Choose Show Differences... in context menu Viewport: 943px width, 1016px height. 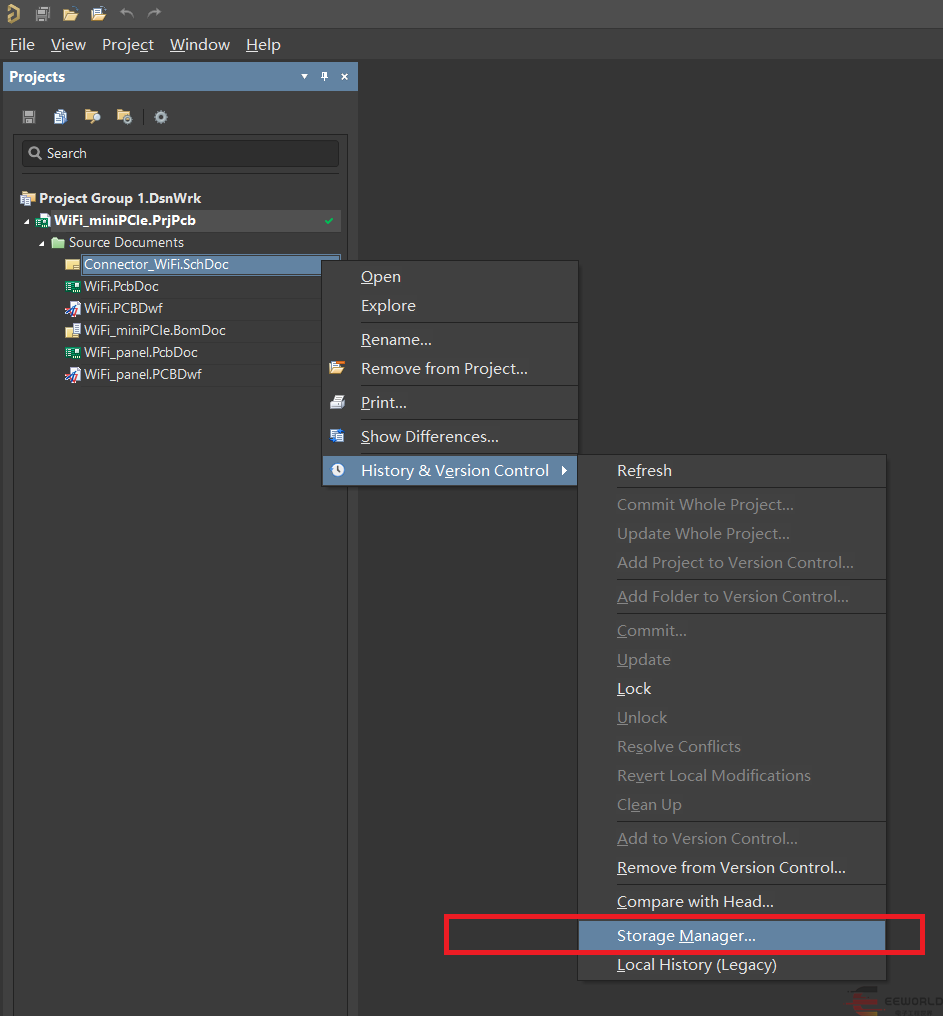point(429,437)
